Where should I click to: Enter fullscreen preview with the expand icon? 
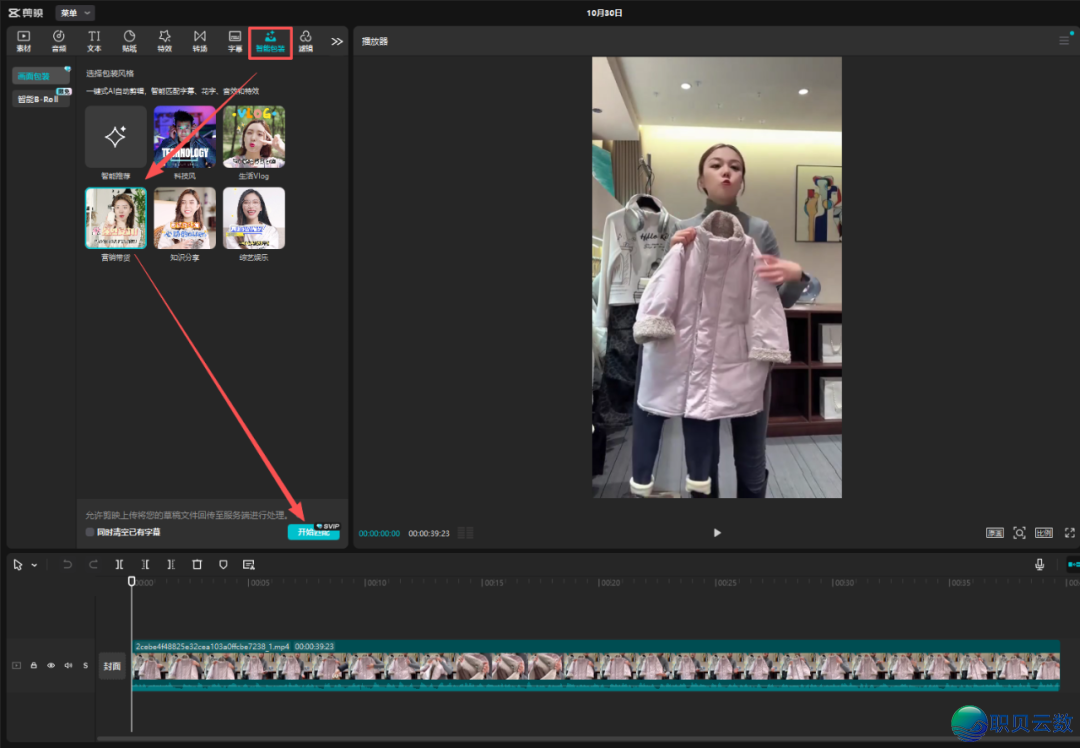[x=1069, y=533]
